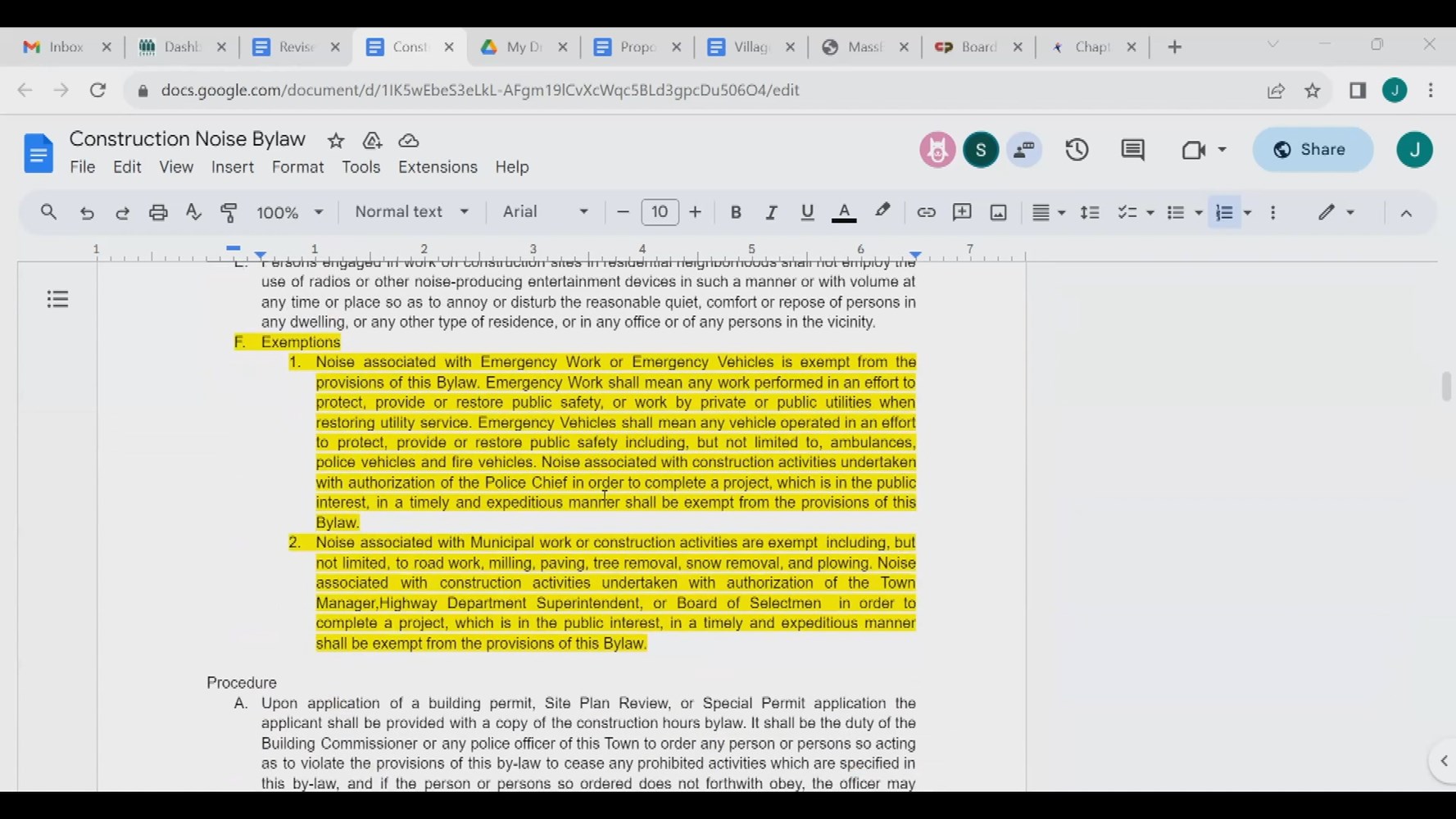
Task: Click the font size input field
Action: click(x=660, y=212)
